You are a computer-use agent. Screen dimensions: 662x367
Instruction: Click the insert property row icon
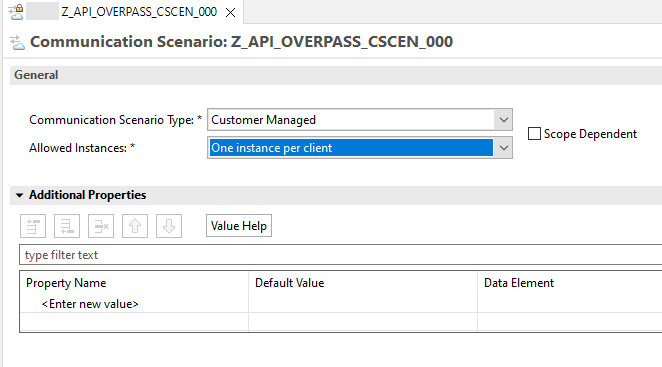(x=67, y=226)
